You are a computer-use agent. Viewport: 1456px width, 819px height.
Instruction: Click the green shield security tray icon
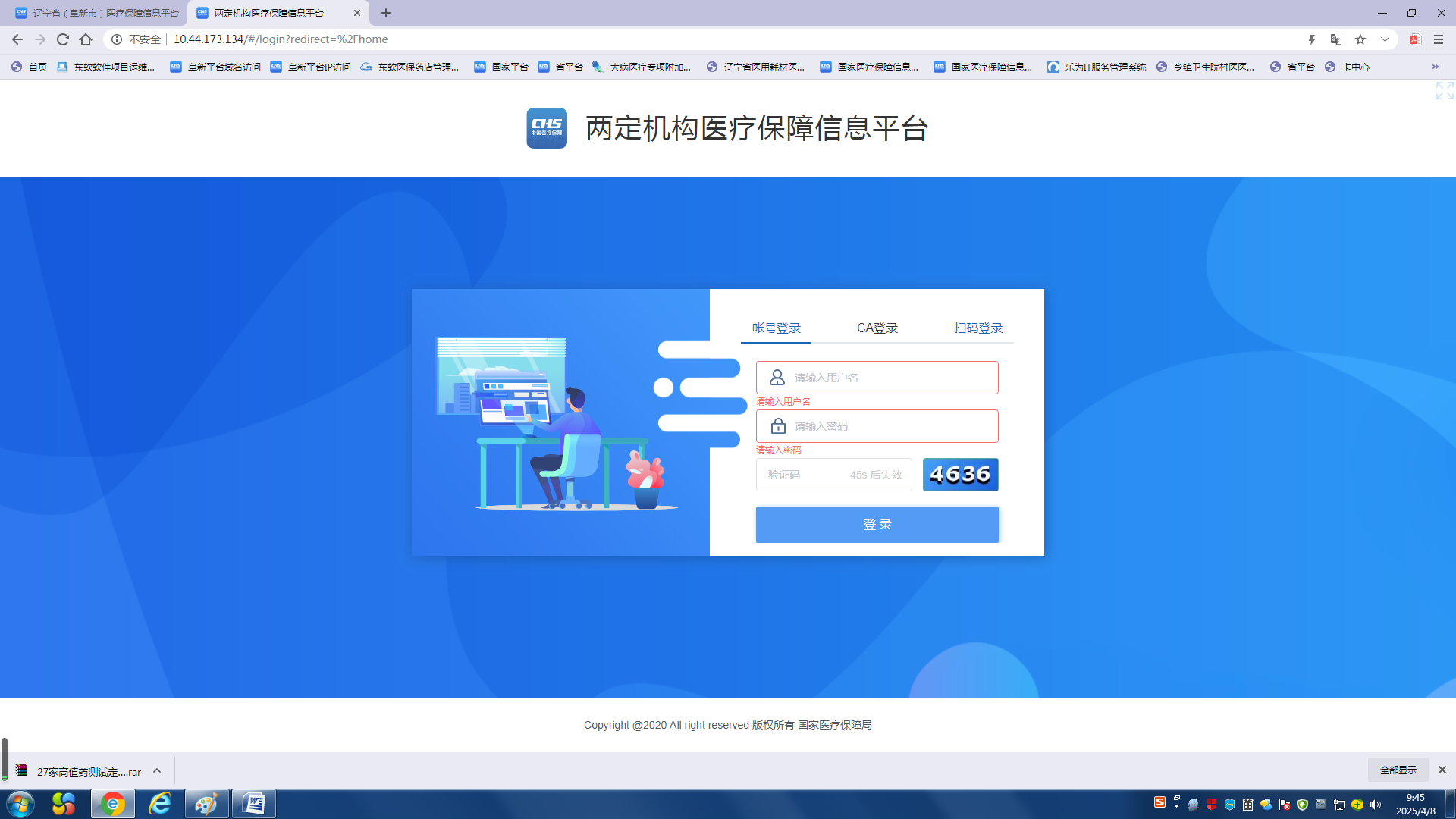[x=1303, y=805]
